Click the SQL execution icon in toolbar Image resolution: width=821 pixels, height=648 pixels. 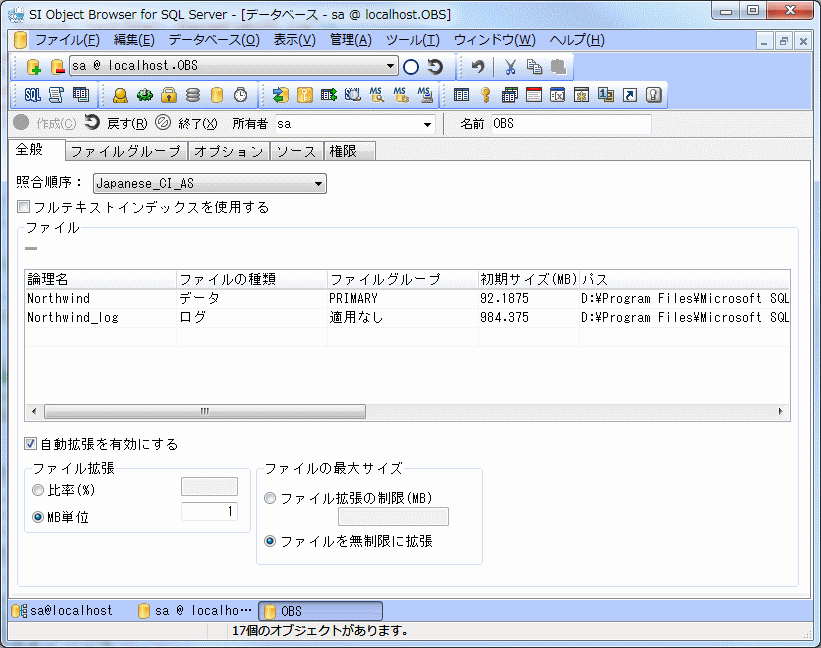32,95
